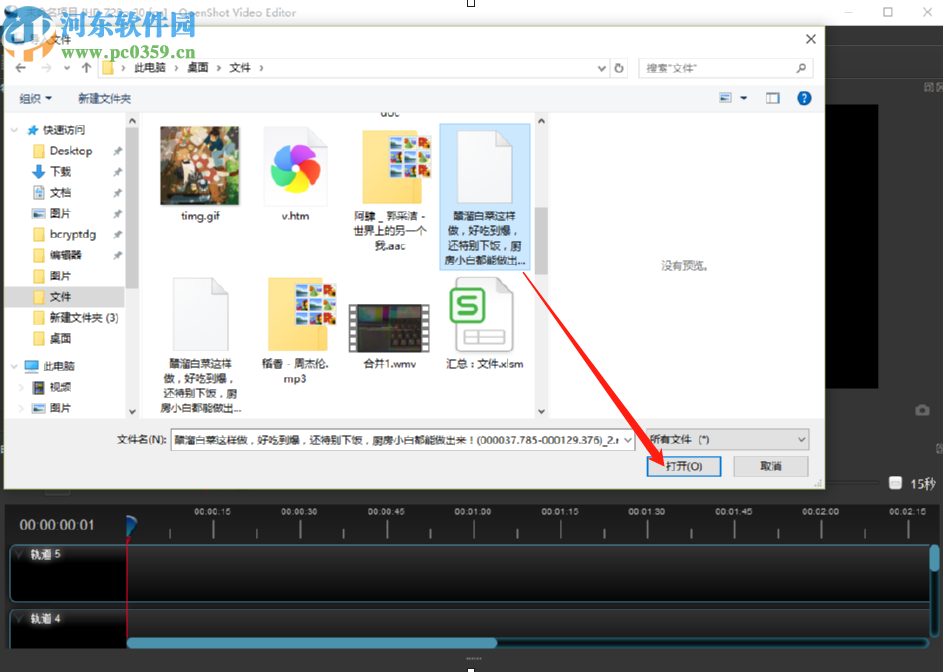Open the 组织 menu
The image size is (943, 672).
pos(35,99)
